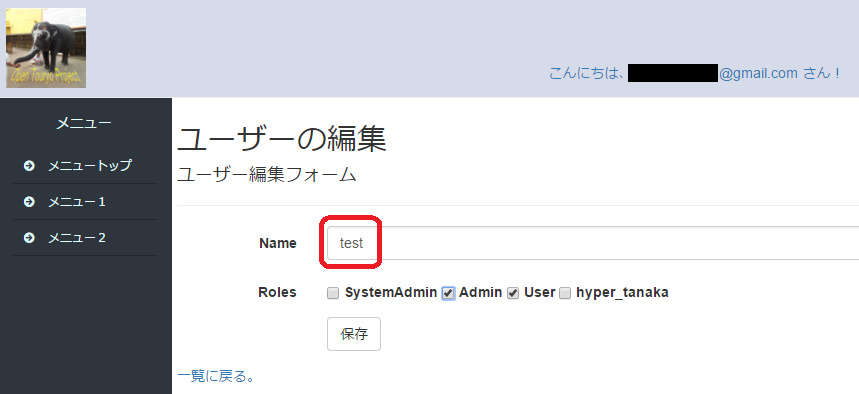Image resolution: width=859 pixels, height=394 pixels.
Task: Open the メニュー1 sidebar item
Action: tap(84, 202)
